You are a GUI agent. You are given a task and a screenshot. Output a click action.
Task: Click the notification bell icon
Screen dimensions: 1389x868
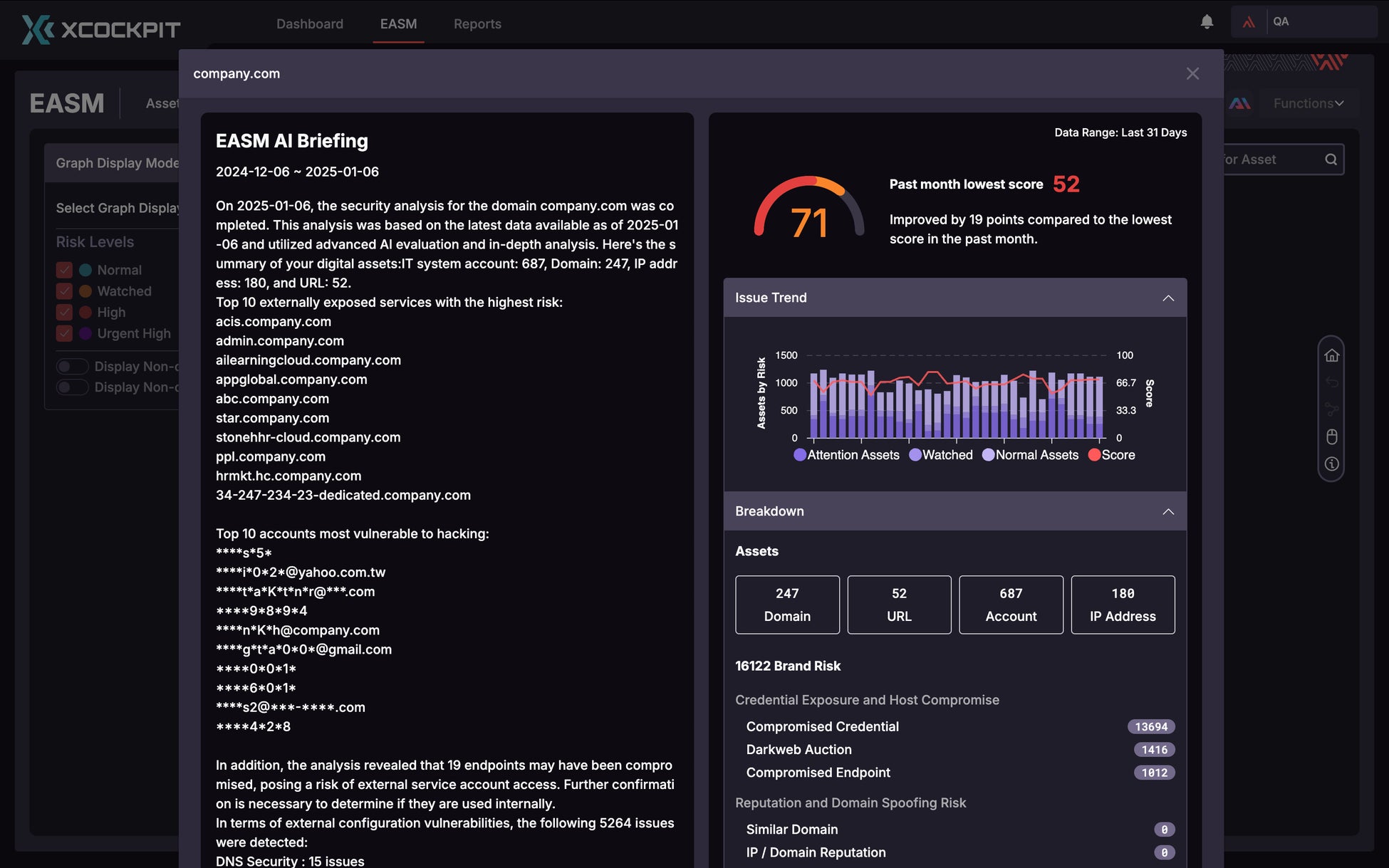click(x=1207, y=22)
